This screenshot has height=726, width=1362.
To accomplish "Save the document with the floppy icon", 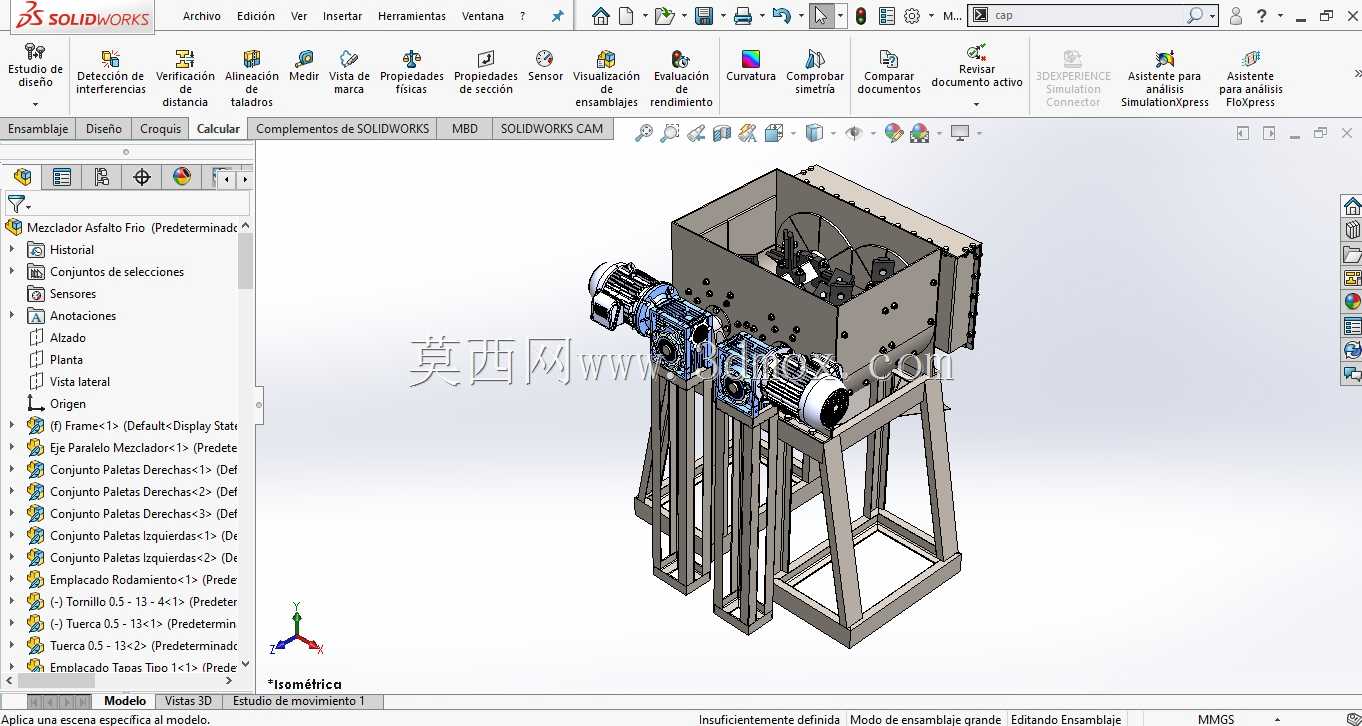I will coord(703,16).
